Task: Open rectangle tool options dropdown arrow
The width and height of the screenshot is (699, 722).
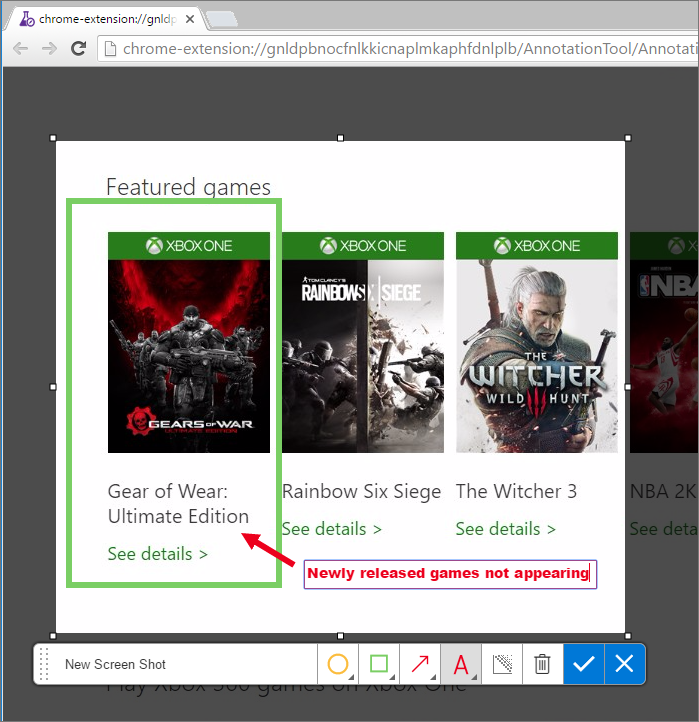Action: (392, 677)
